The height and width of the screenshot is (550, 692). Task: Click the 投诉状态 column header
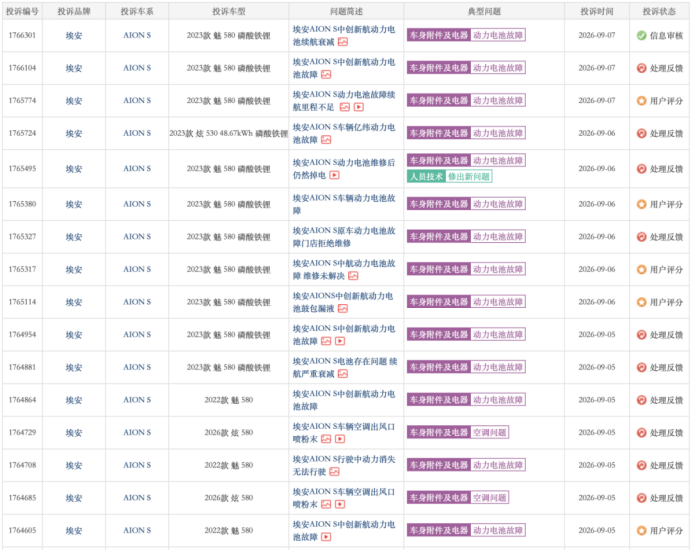(x=659, y=11)
